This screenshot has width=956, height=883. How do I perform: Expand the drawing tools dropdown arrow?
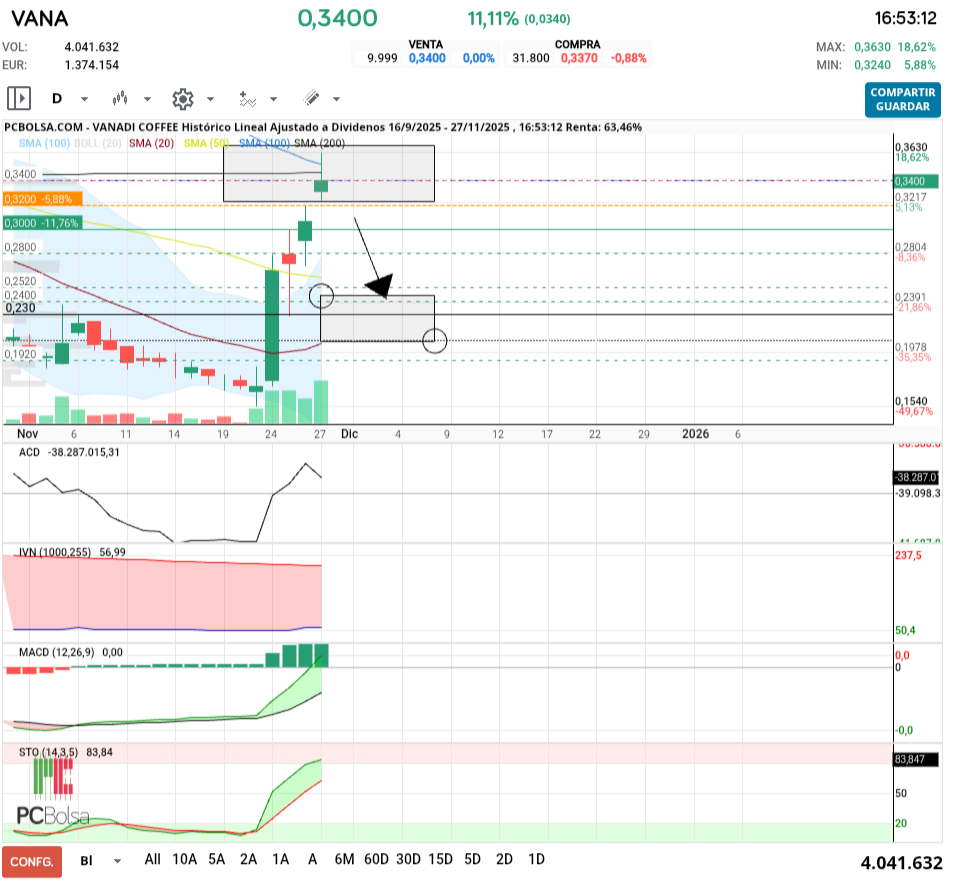coord(336,99)
